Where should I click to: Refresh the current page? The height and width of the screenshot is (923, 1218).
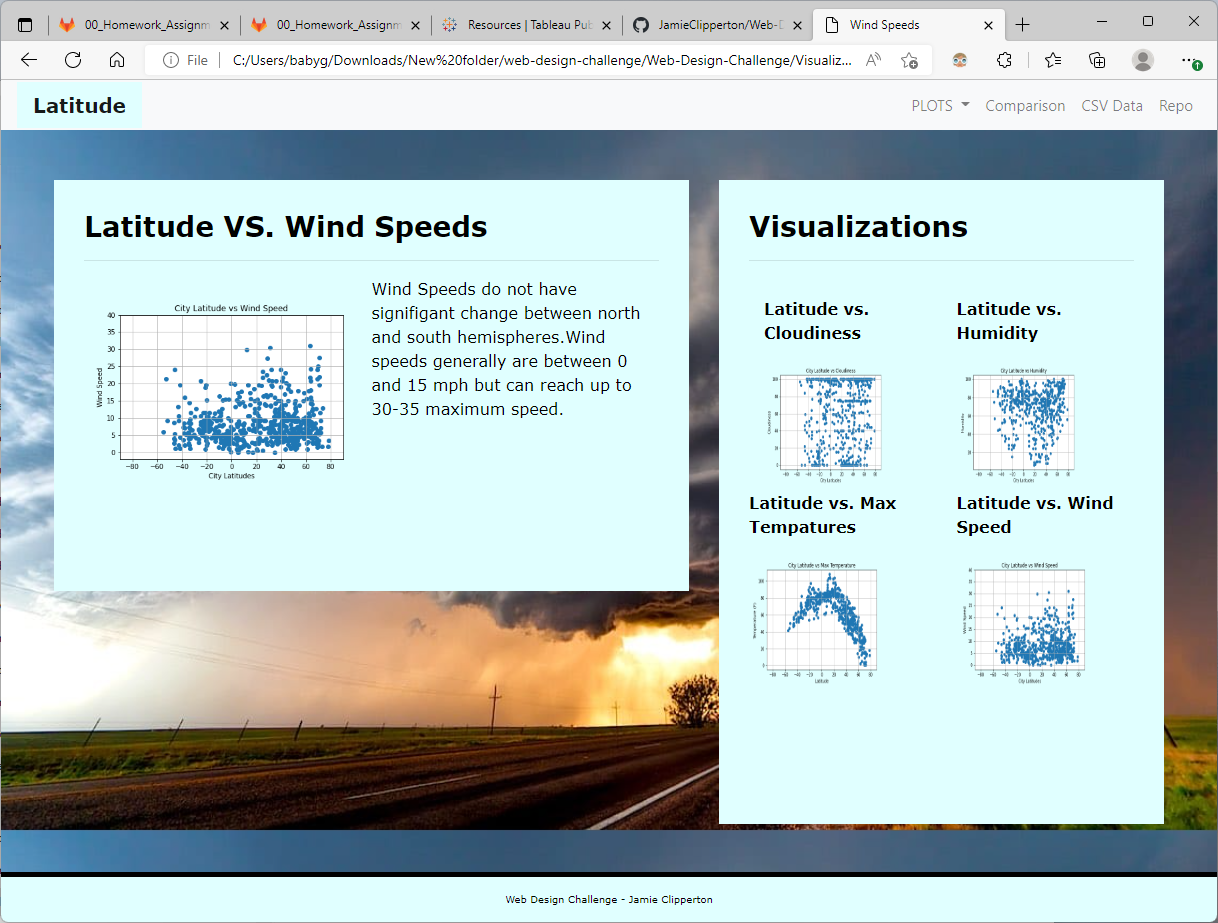click(x=73, y=60)
